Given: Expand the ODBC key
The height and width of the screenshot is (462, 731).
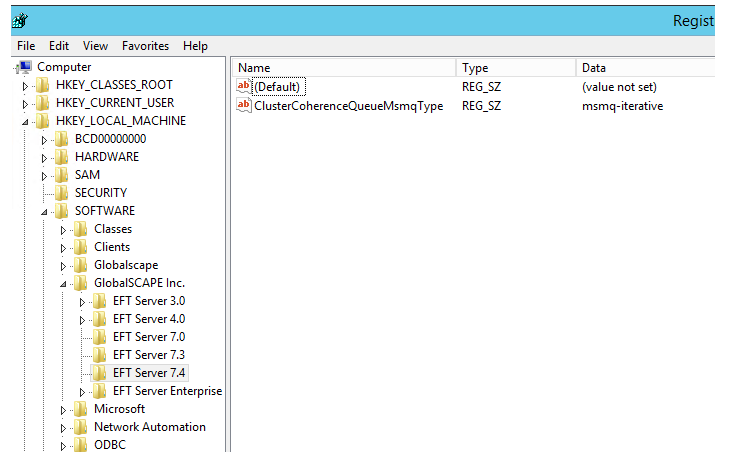Looking at the screenshot, I should [x=63, y=447].
